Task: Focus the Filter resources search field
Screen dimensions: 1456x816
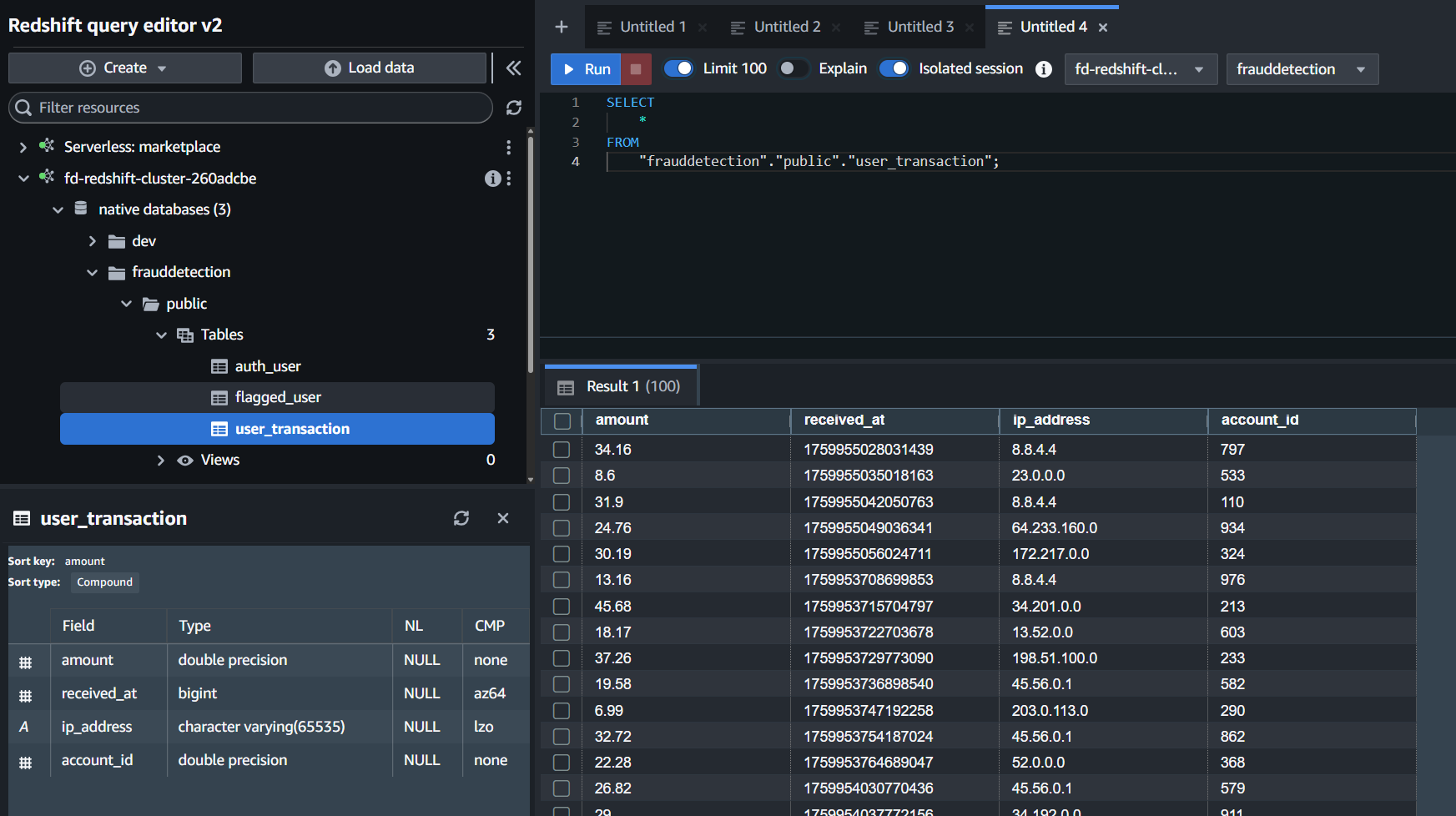Action: click(250, 108)
